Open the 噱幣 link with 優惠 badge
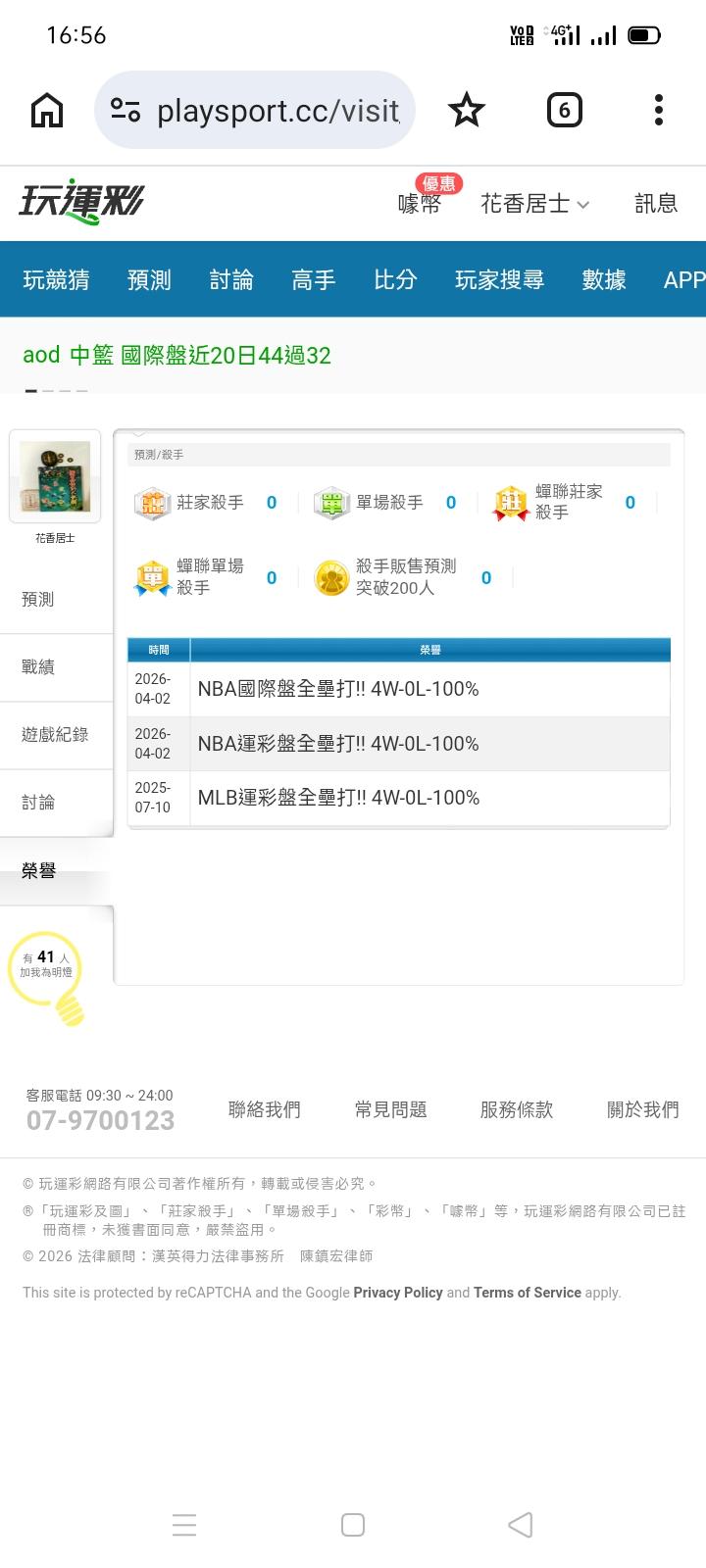The width and height of the screenshot is (706, 1568). pos(420,203)
